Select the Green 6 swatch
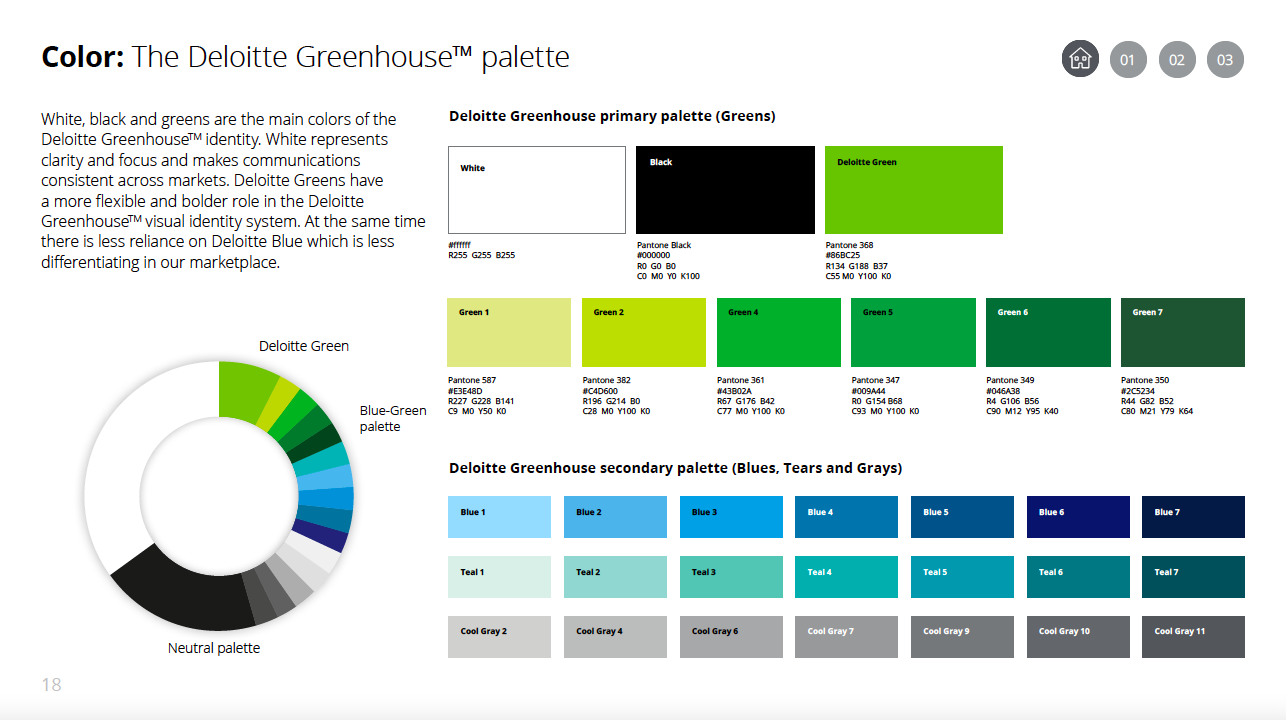The width and height of the screenshot is (1286, 720). click(x=1048, y=332)
